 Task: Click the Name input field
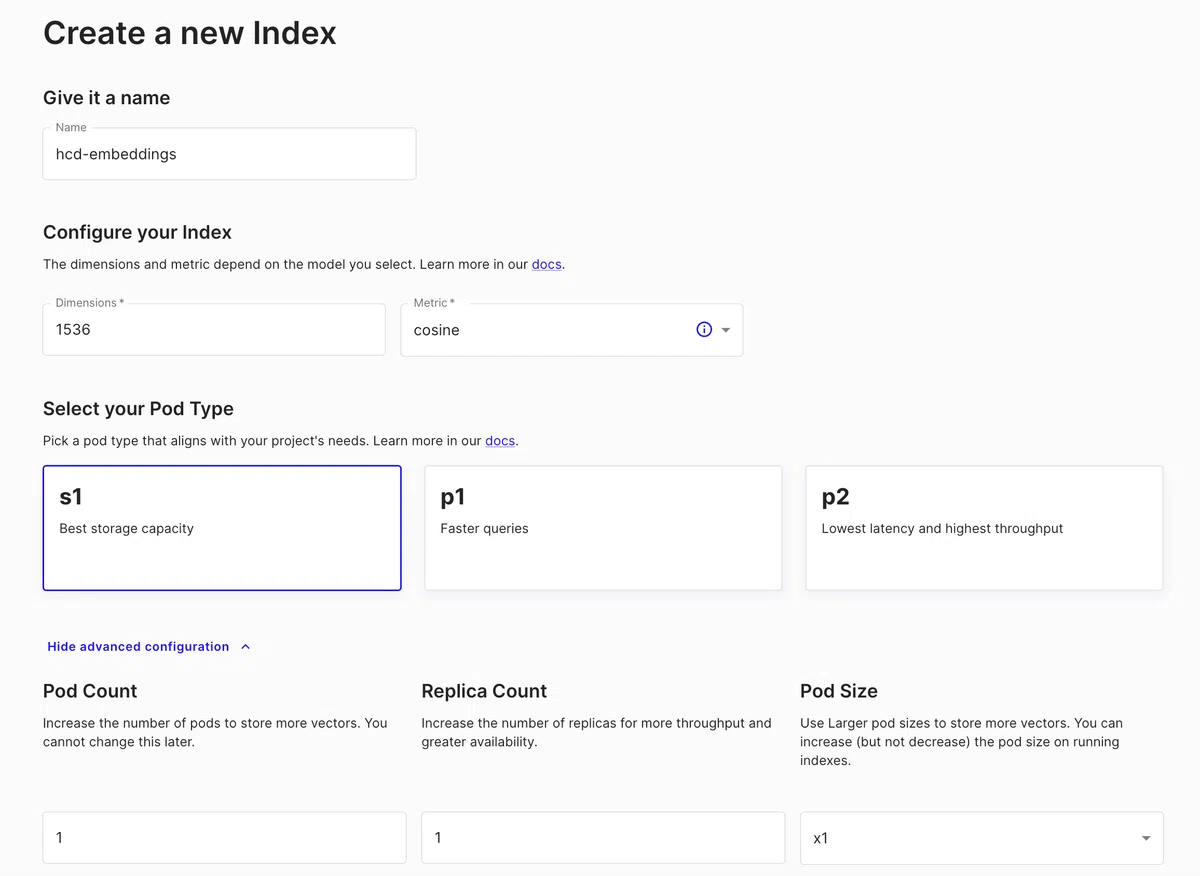(x=229, y=154)
